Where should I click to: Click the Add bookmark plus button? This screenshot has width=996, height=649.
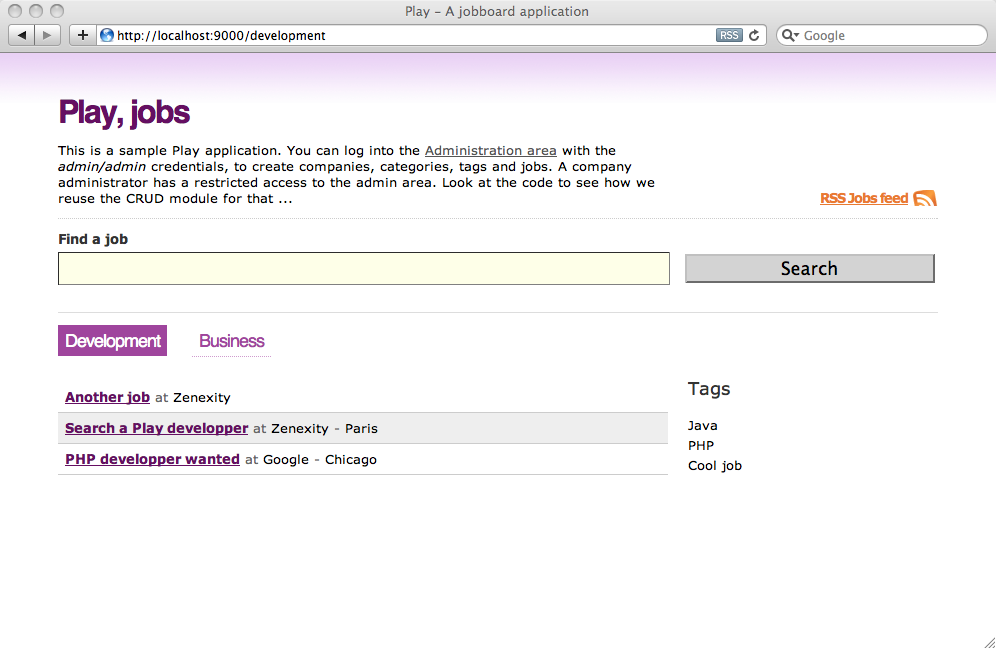pyautogui.click(x=83, y=35)
